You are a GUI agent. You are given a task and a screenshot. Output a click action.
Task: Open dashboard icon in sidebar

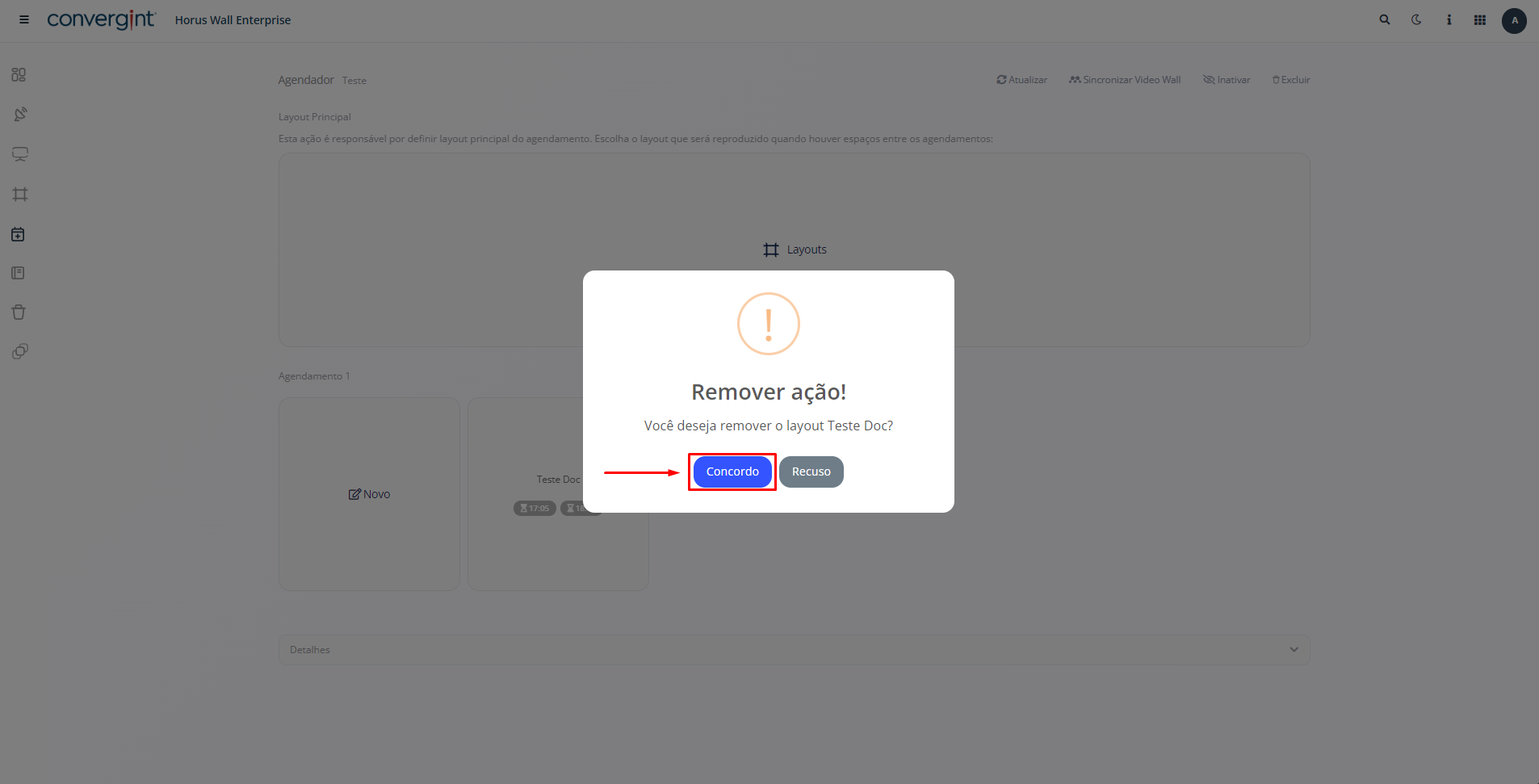point(19,74)
